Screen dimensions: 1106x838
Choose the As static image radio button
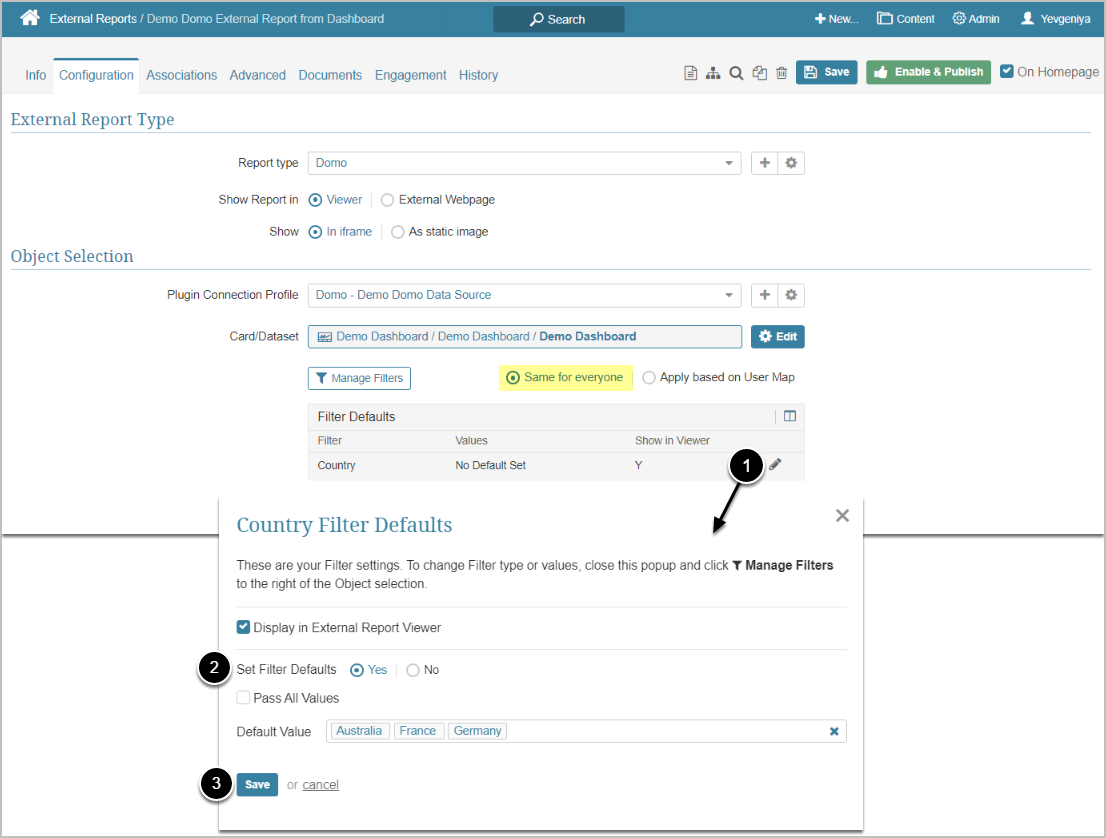coord(398,232)
